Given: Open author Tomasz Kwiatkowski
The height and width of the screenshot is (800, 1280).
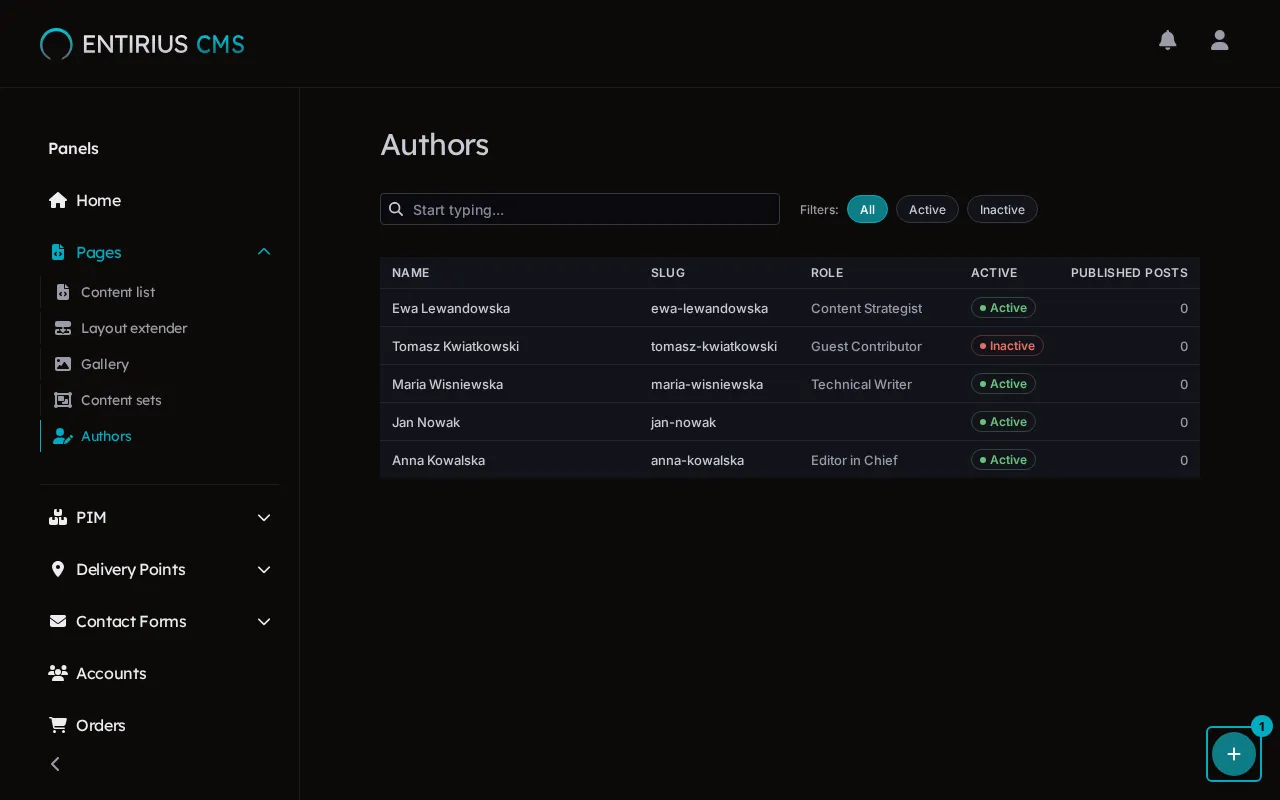Looking at the screenshot, I should coord(455,346).
